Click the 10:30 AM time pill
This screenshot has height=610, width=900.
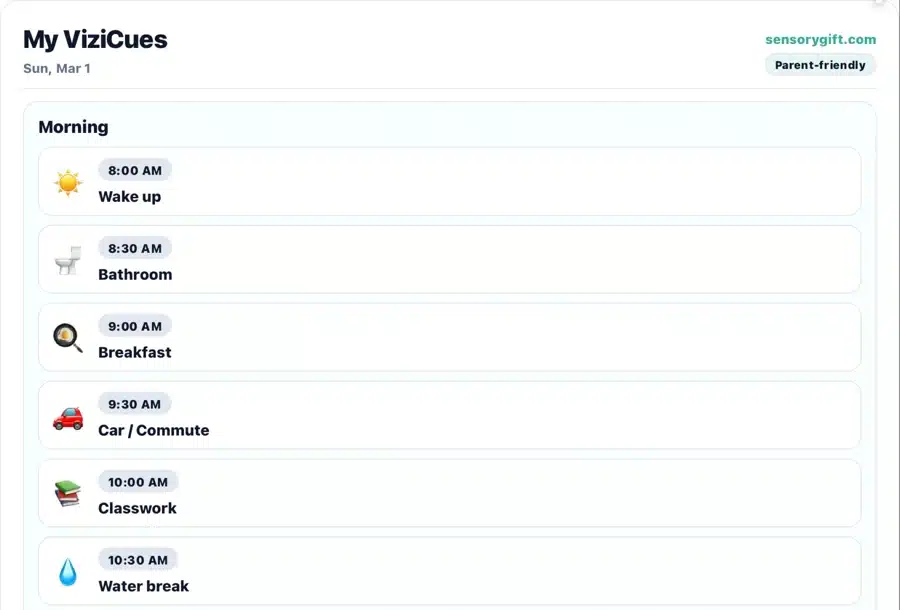point(138,560)
